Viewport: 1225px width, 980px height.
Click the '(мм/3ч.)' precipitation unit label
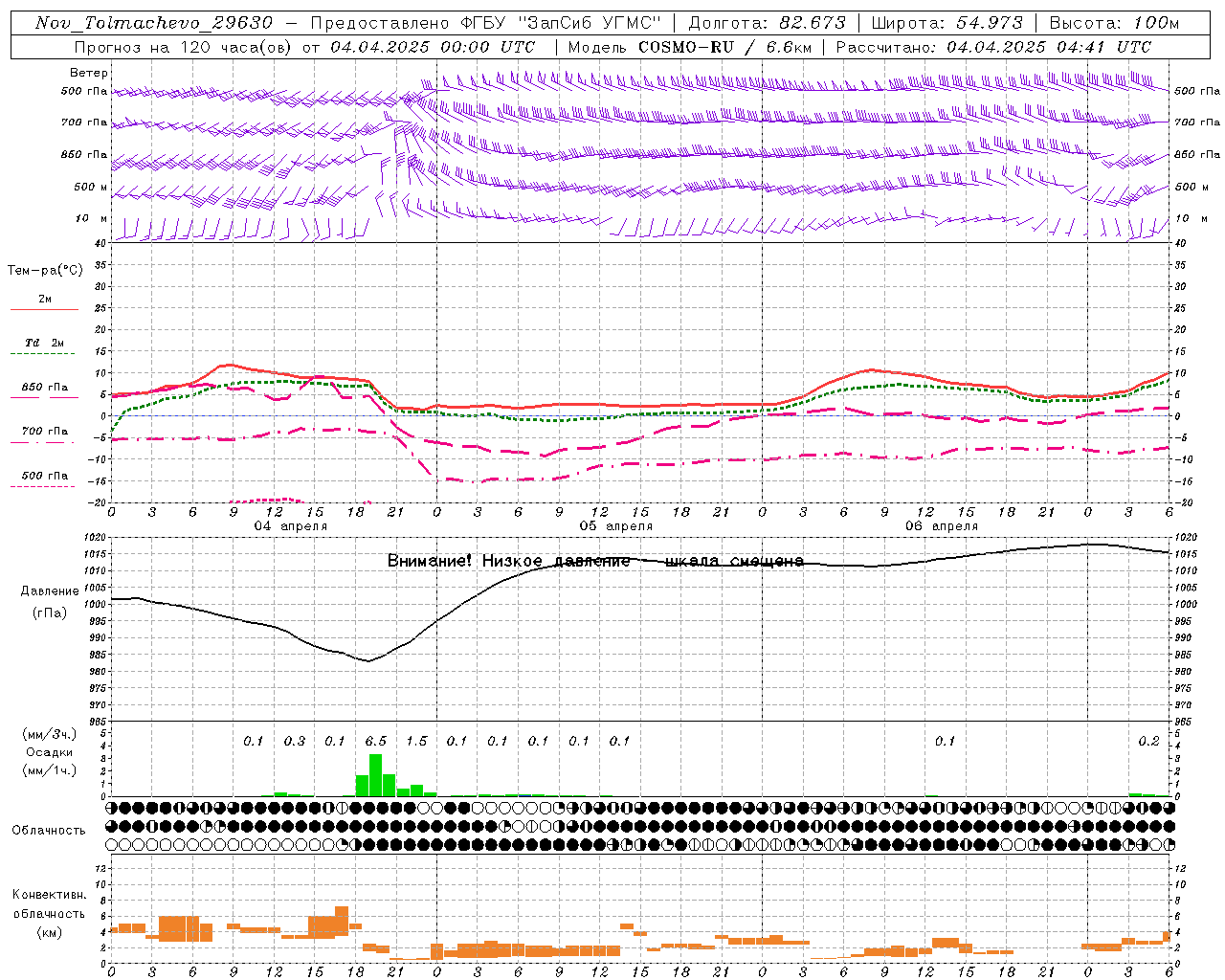(49, 734)
